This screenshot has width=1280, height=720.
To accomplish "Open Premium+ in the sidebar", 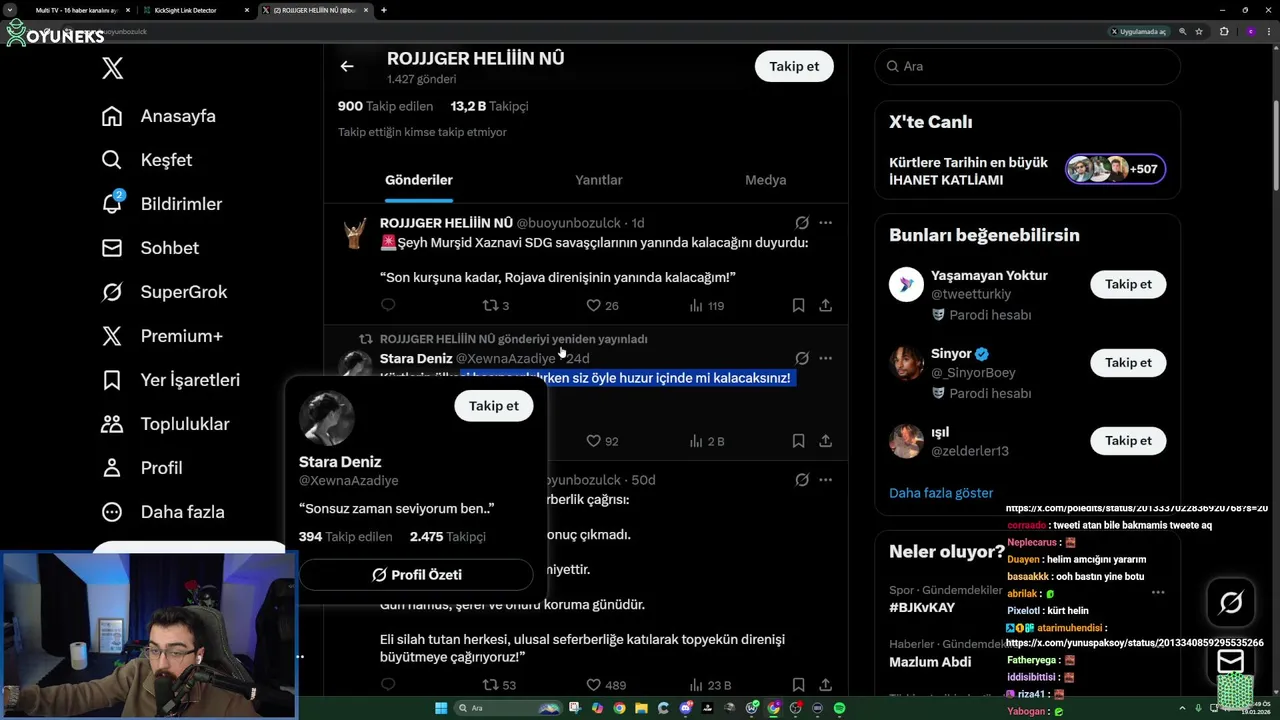I will click(162, 336).
